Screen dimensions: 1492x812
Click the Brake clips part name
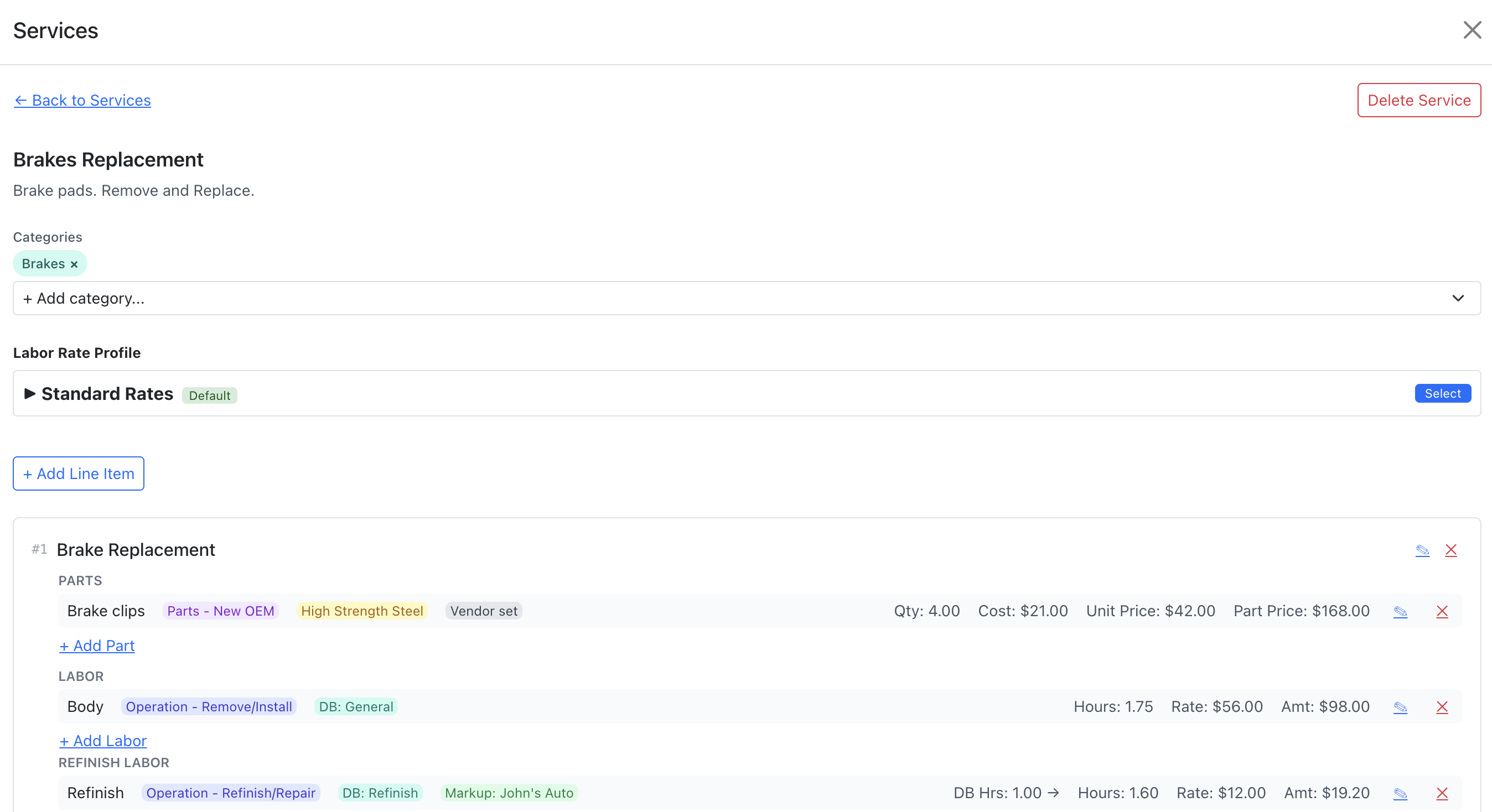(106, 611)
